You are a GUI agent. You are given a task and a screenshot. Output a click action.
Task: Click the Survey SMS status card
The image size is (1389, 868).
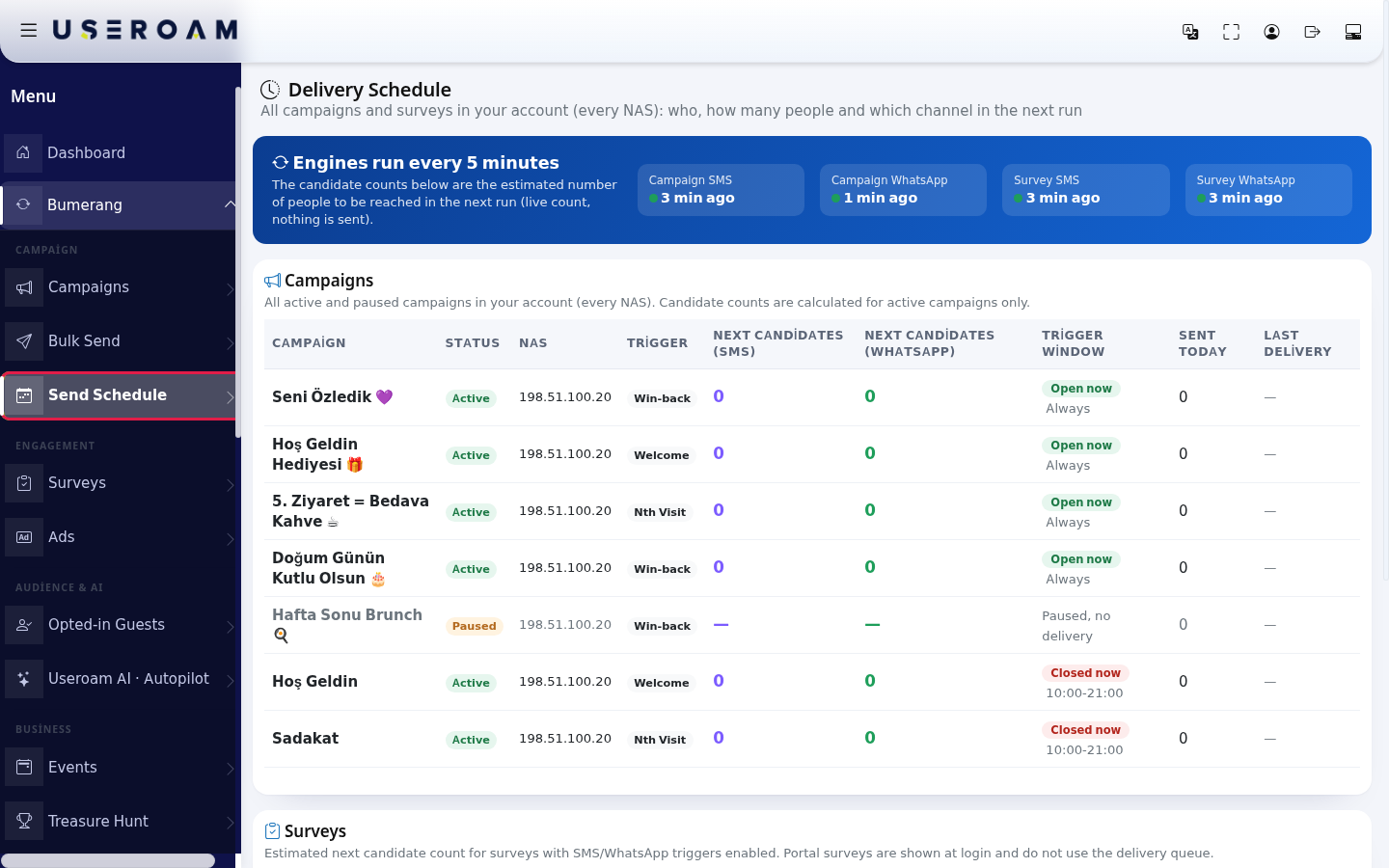pos(1086,190)
